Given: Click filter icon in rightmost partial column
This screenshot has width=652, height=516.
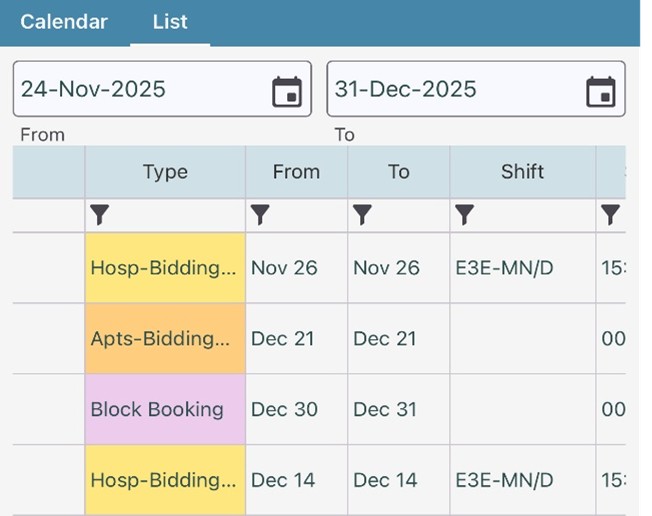Looking at the screenshot, I should [610, 214].
